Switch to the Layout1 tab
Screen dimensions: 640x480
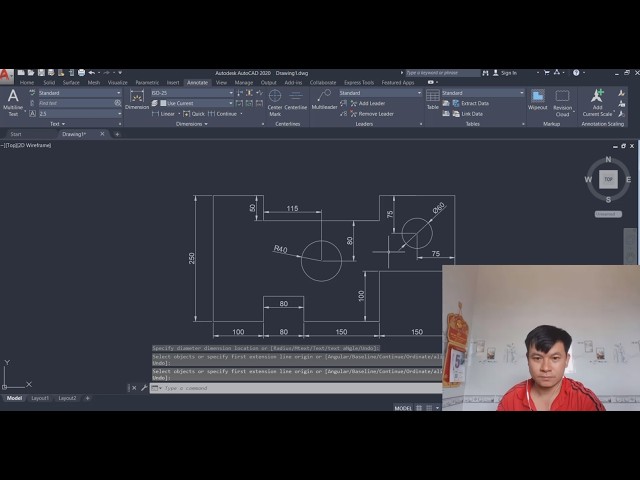click(40, 398)
